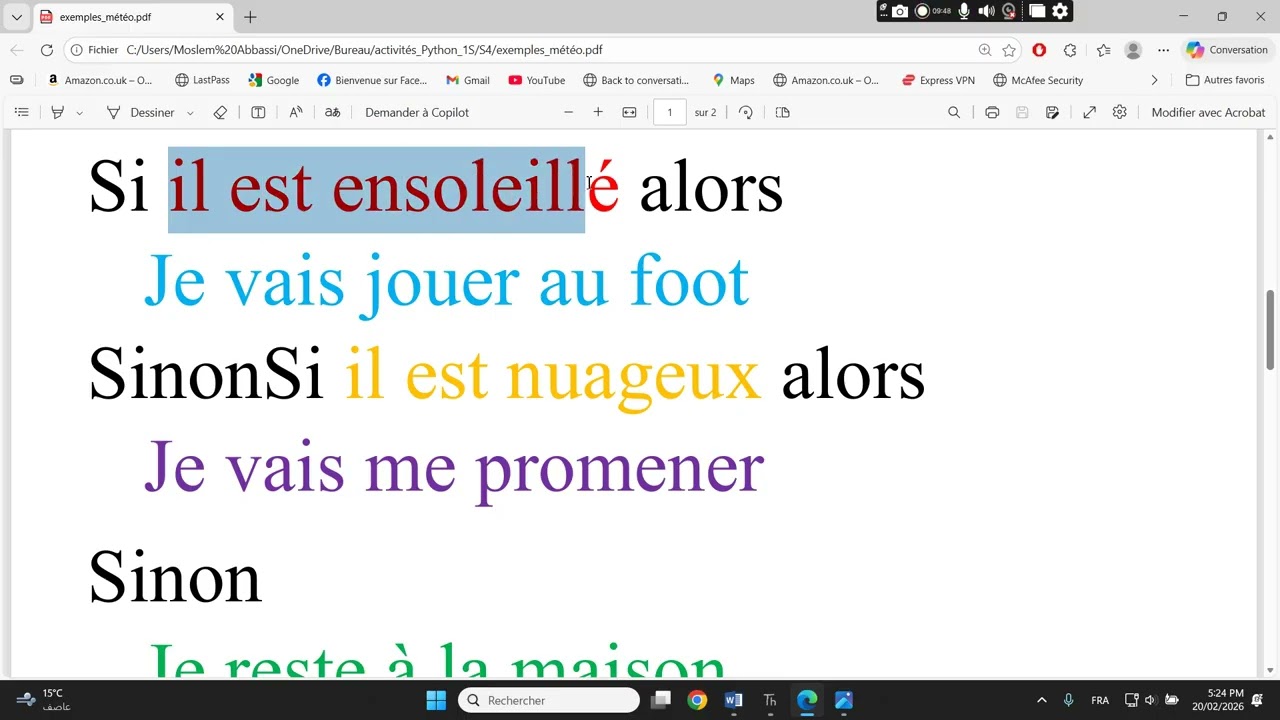Open Task View on the taskbar

660,700
